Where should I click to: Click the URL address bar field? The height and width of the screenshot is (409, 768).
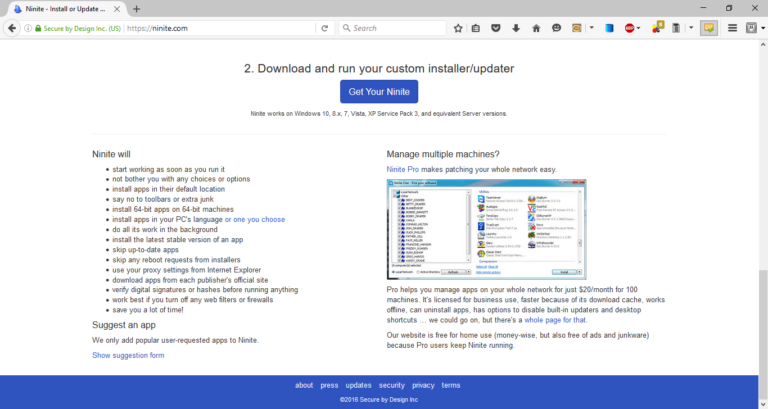point(219,28)
